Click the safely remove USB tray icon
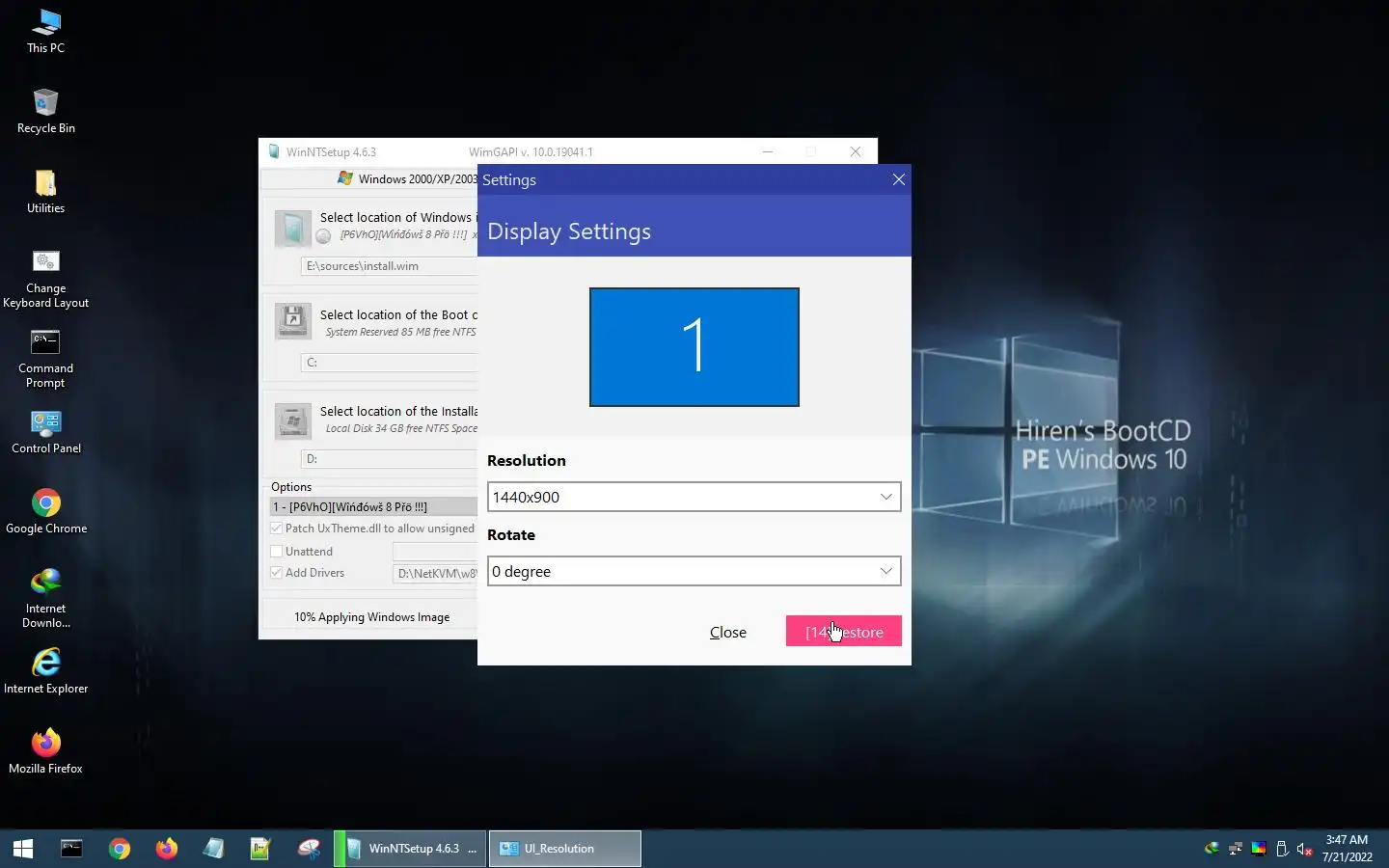 tap(1282, 849)
